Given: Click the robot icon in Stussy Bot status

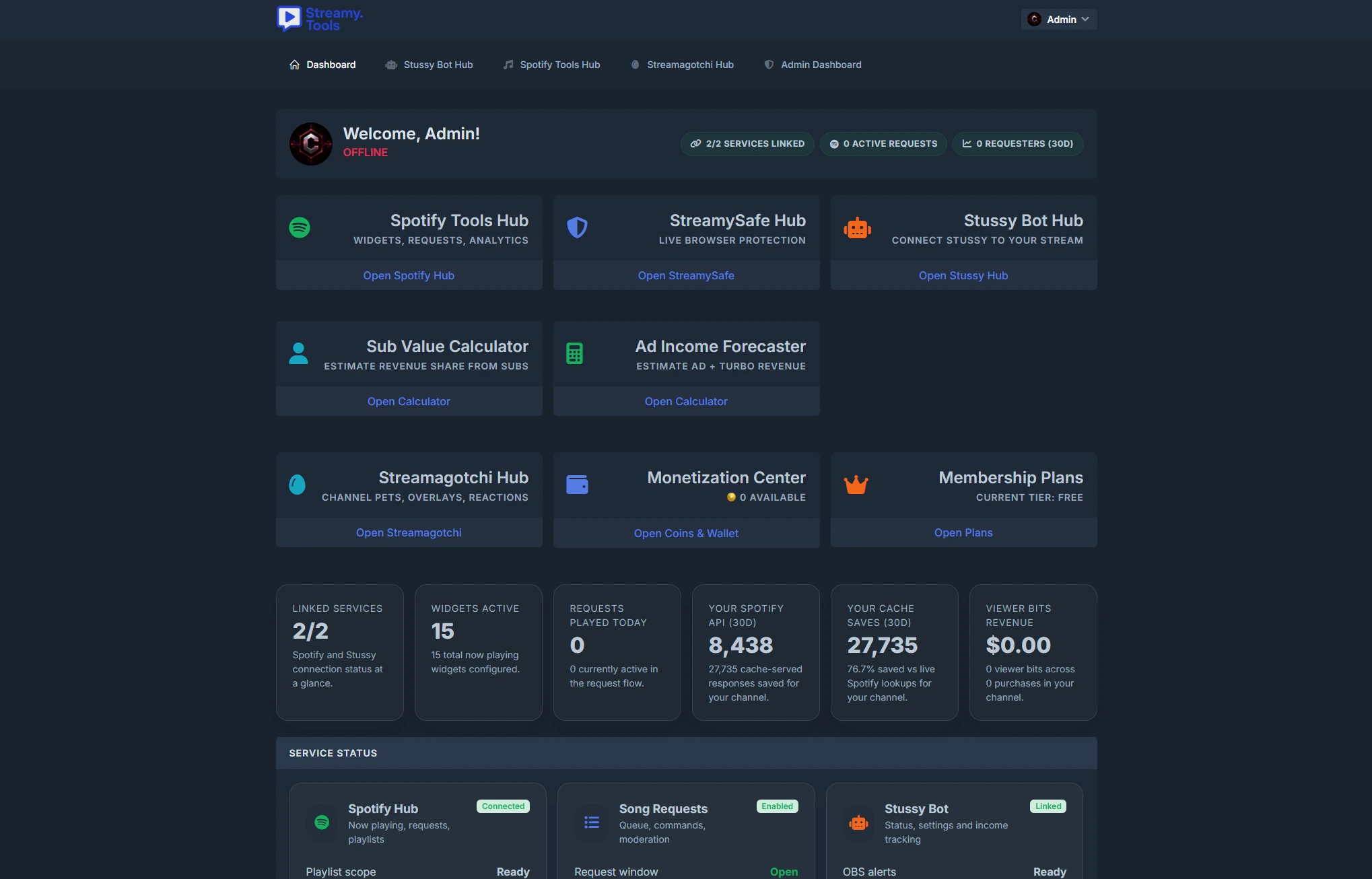Looking at the screenshot, I should click(x=859, y=822).
